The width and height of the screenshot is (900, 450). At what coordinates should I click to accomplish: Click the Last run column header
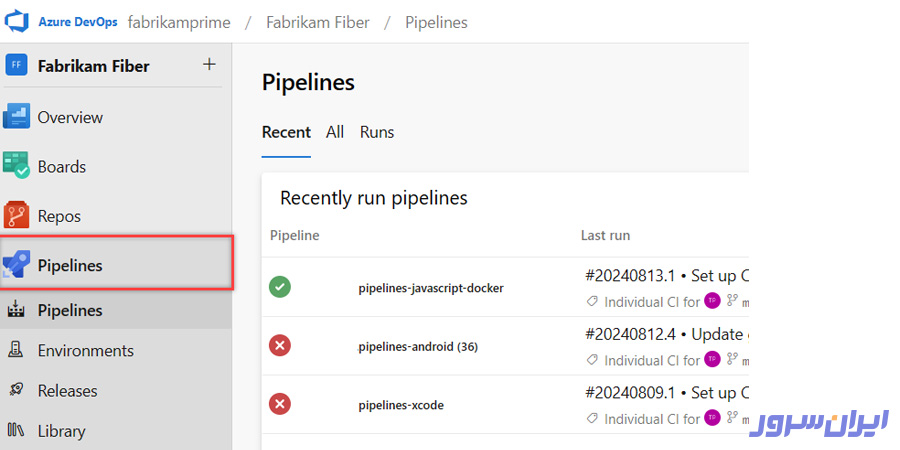[605, 235]
